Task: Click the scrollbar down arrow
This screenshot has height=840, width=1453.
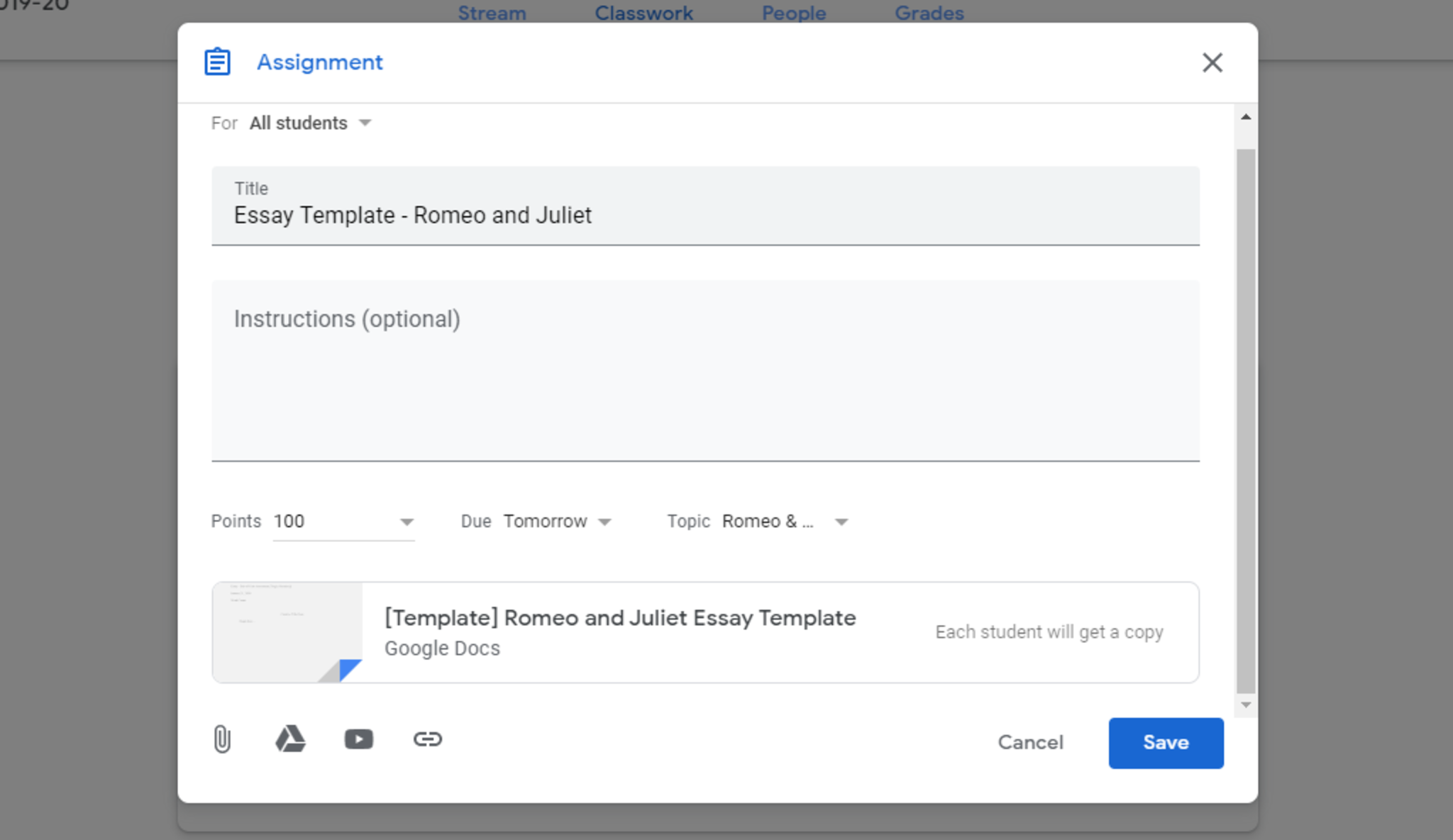Action: point(1246,705)
